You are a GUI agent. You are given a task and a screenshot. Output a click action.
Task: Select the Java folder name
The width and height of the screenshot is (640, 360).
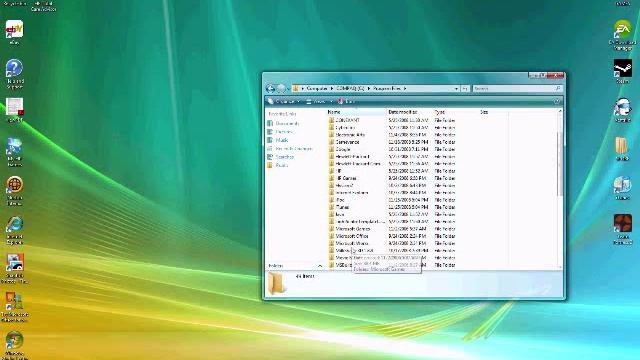click(340, 214)
